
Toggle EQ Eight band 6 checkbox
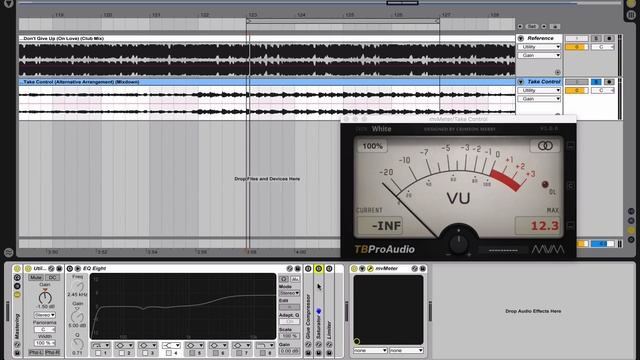point(216,353)
